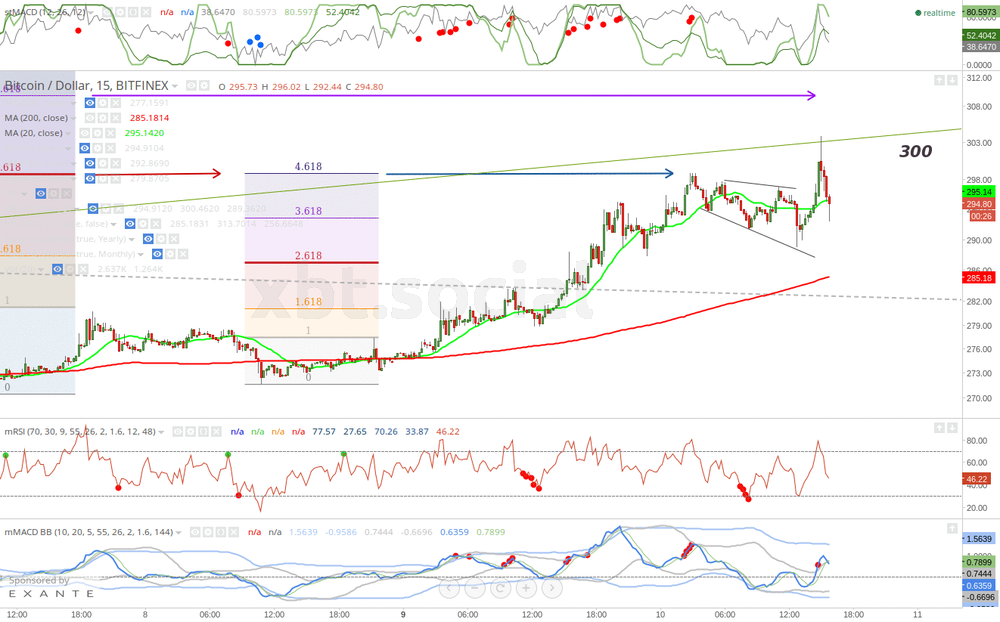Screen dimensions: 1000x622
Task: Move main price pane up arrow
Action: click(939, 80)
